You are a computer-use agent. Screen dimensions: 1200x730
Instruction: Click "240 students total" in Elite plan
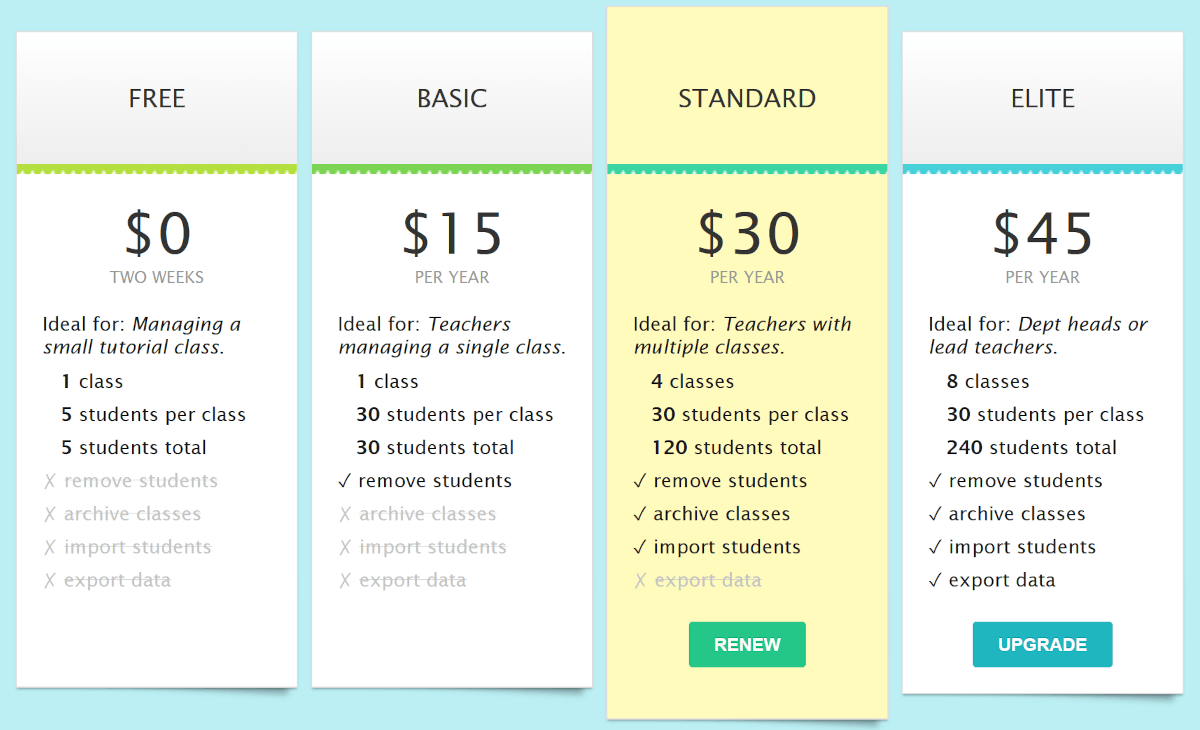1032,448
